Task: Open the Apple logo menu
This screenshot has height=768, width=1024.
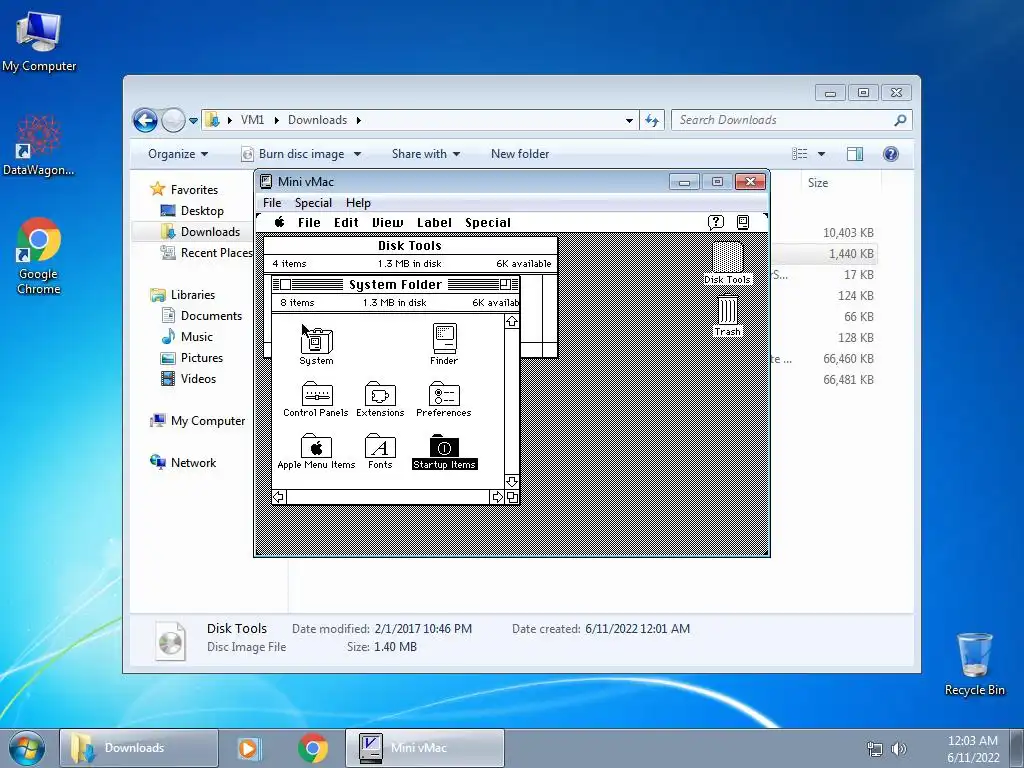Action: pos(280,222)
